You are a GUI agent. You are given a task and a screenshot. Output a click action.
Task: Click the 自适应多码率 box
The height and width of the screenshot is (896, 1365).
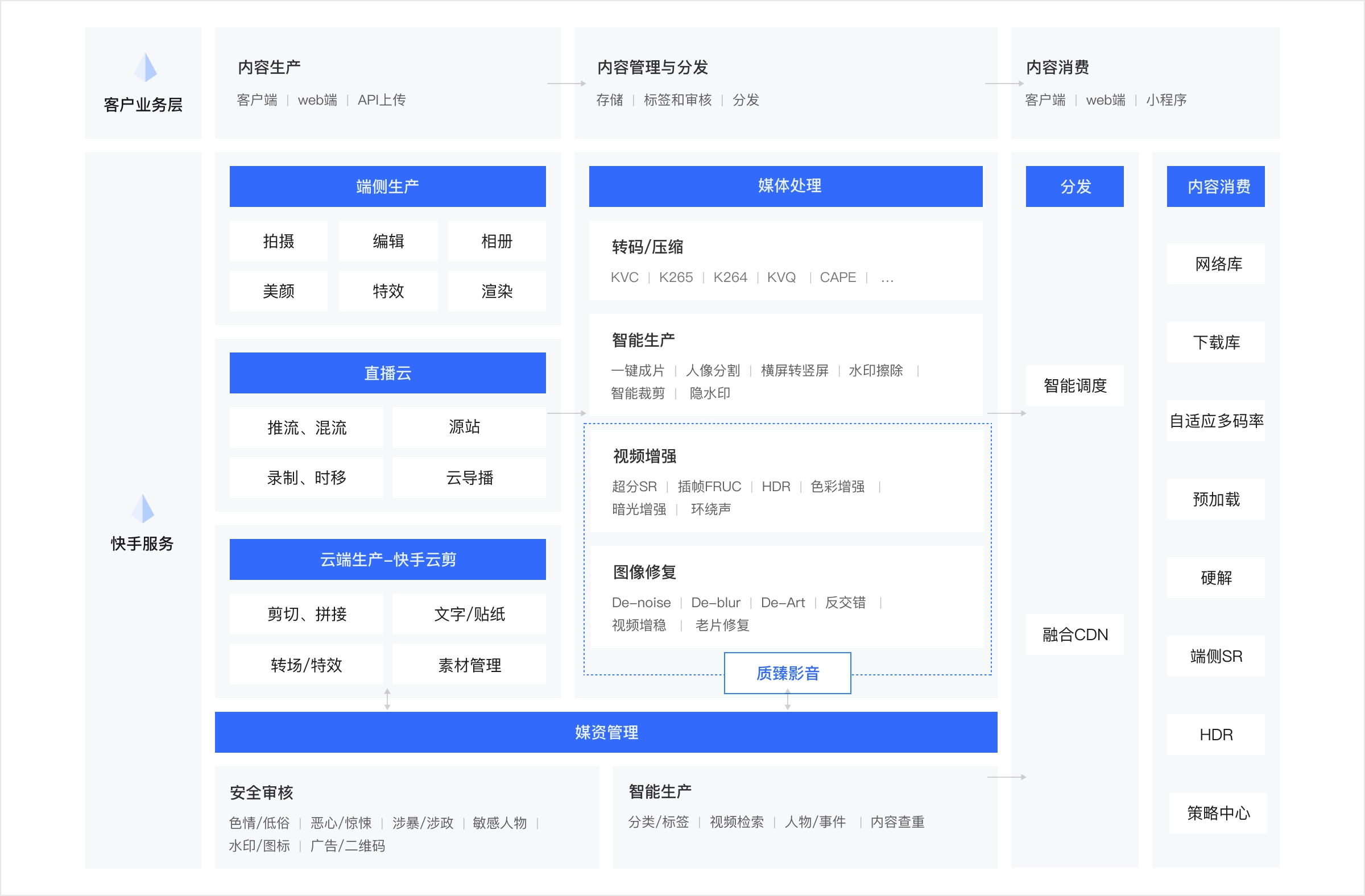click(x=1216, y=421)
